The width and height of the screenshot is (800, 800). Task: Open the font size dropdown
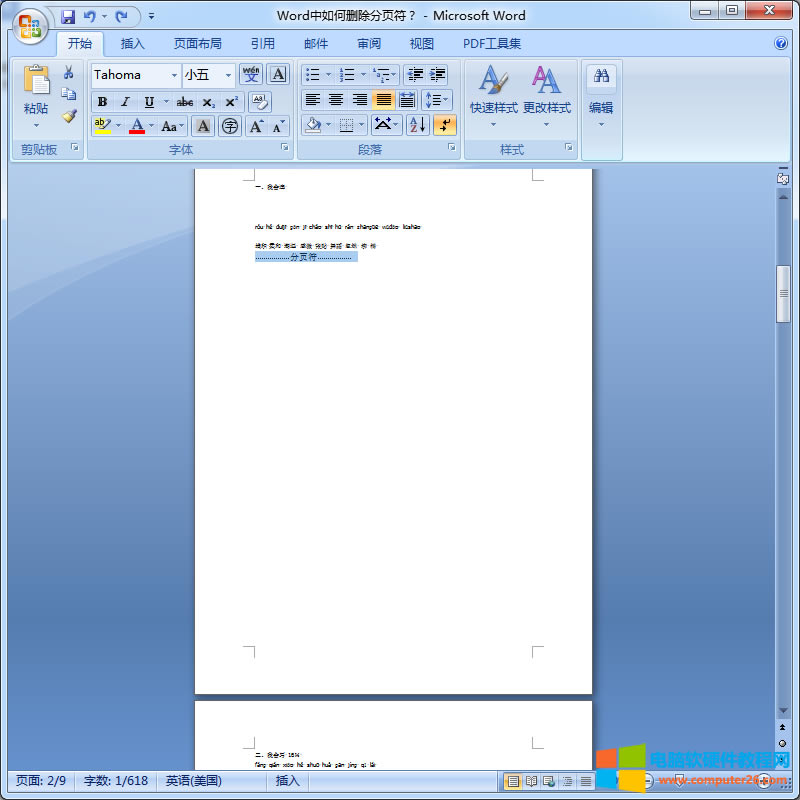pyautogui.click(x=228, y=75)
